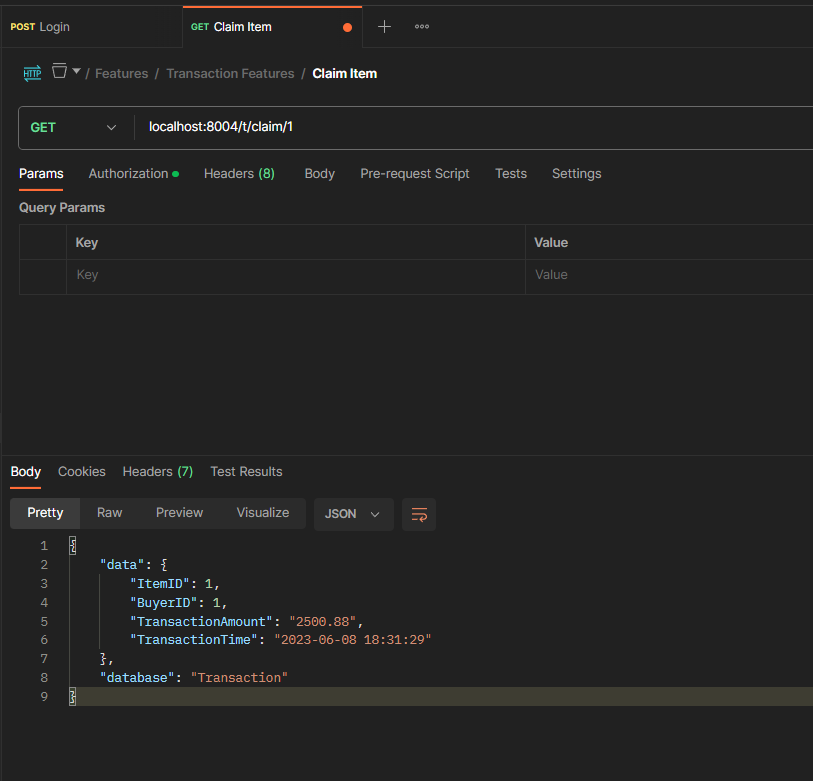Image resolution: width=813 pixels, height=781 pixels.
Task: Toggle word wrap icon in response
Action: (419, 514)
